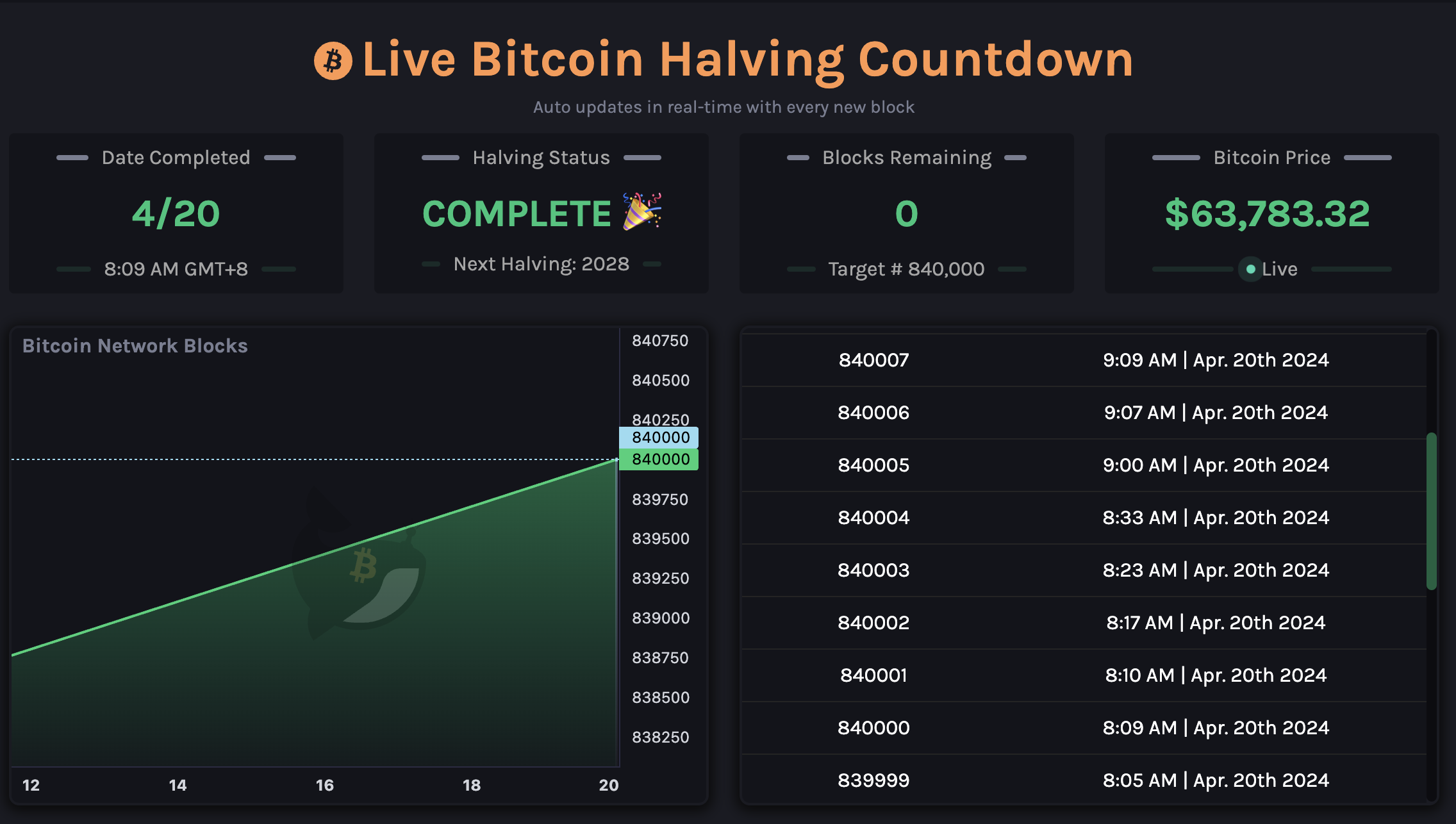Click the dash icon beside Blocks Remaining
This screenshot has width=1456, height=824.
pyautogui.click(x=797, y=157)
